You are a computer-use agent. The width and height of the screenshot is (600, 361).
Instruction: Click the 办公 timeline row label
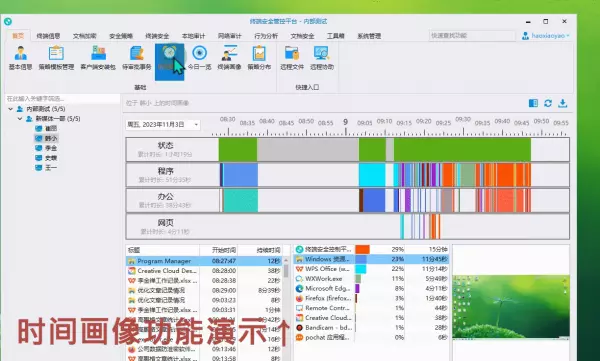pyautogui.click(x=165, y=197)
